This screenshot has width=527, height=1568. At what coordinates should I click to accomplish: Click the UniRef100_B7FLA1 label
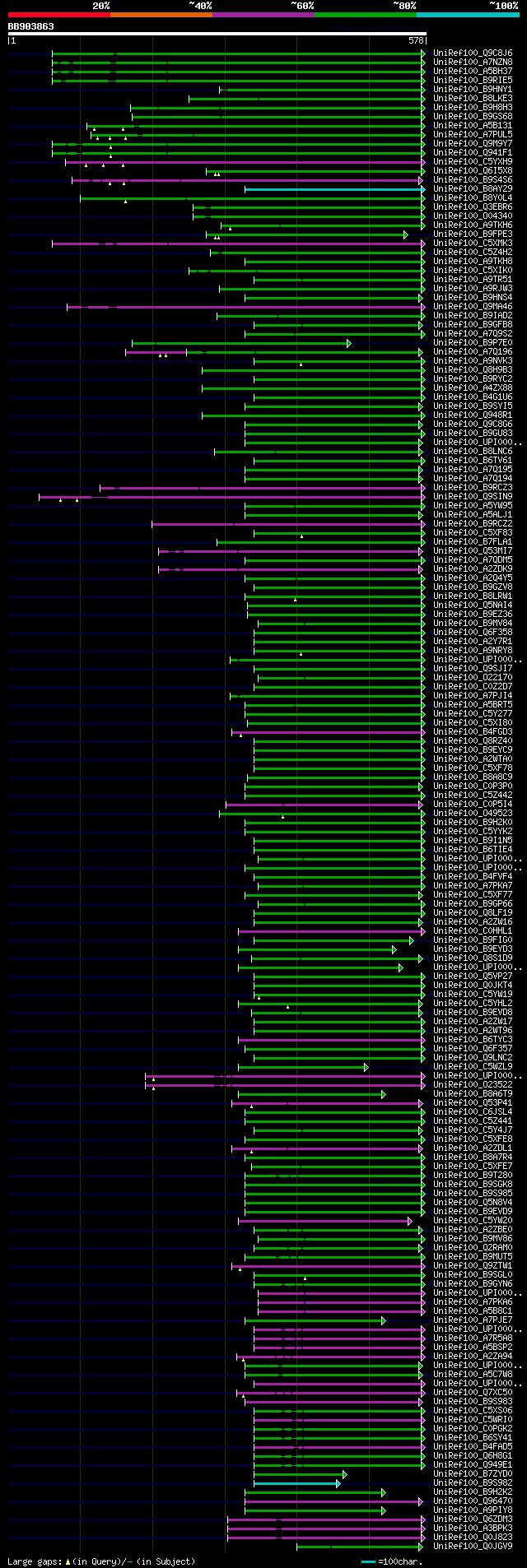[473, 542]
